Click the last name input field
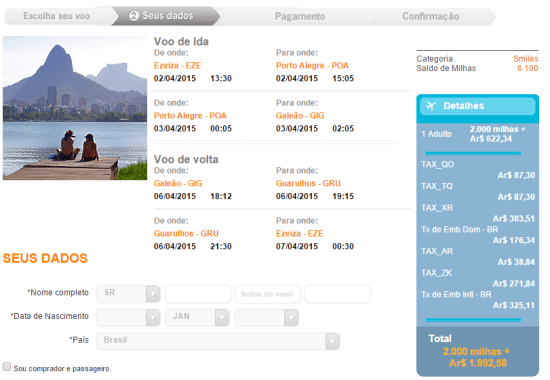Viewport: 550px width, 380px height. [337, 294]
